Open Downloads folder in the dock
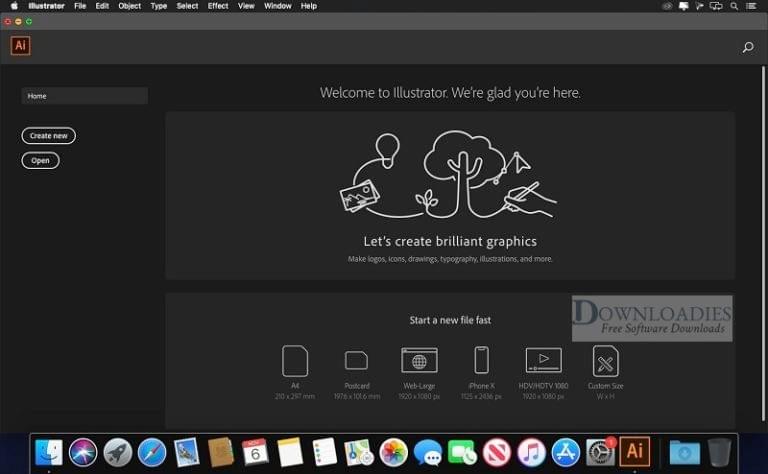 (x=684, y=452)
